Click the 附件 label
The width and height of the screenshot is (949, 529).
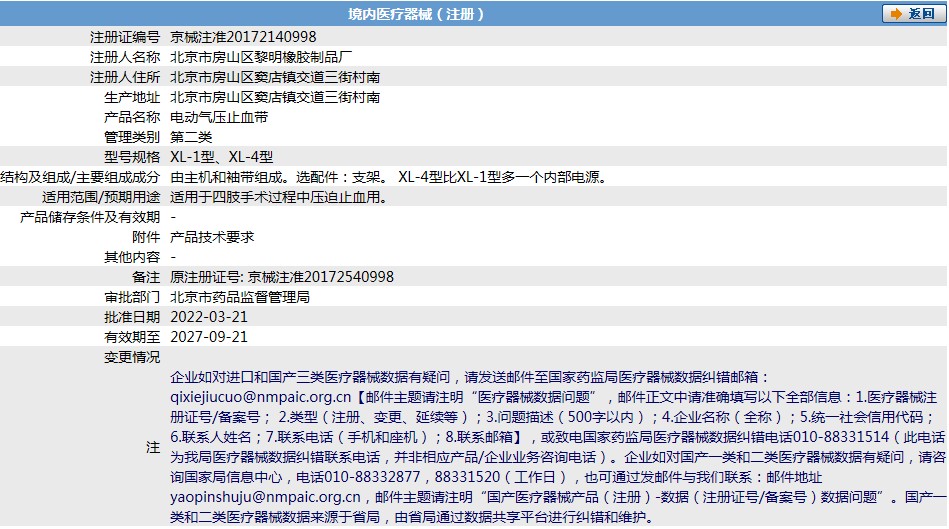pyautogui.click(x=146, y=237)
